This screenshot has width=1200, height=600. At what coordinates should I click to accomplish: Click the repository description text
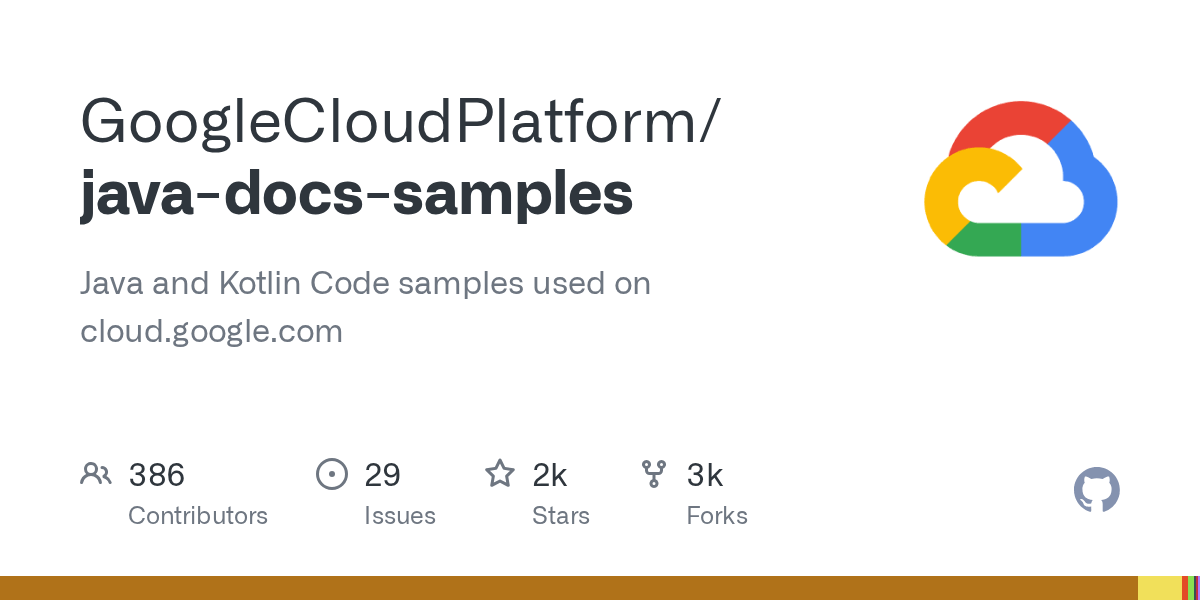[366, 307]
